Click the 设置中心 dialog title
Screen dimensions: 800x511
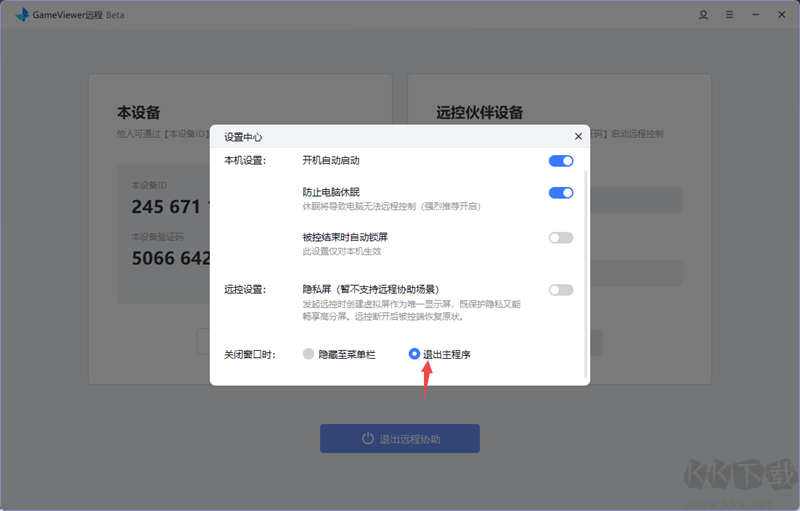coord(243,137)
